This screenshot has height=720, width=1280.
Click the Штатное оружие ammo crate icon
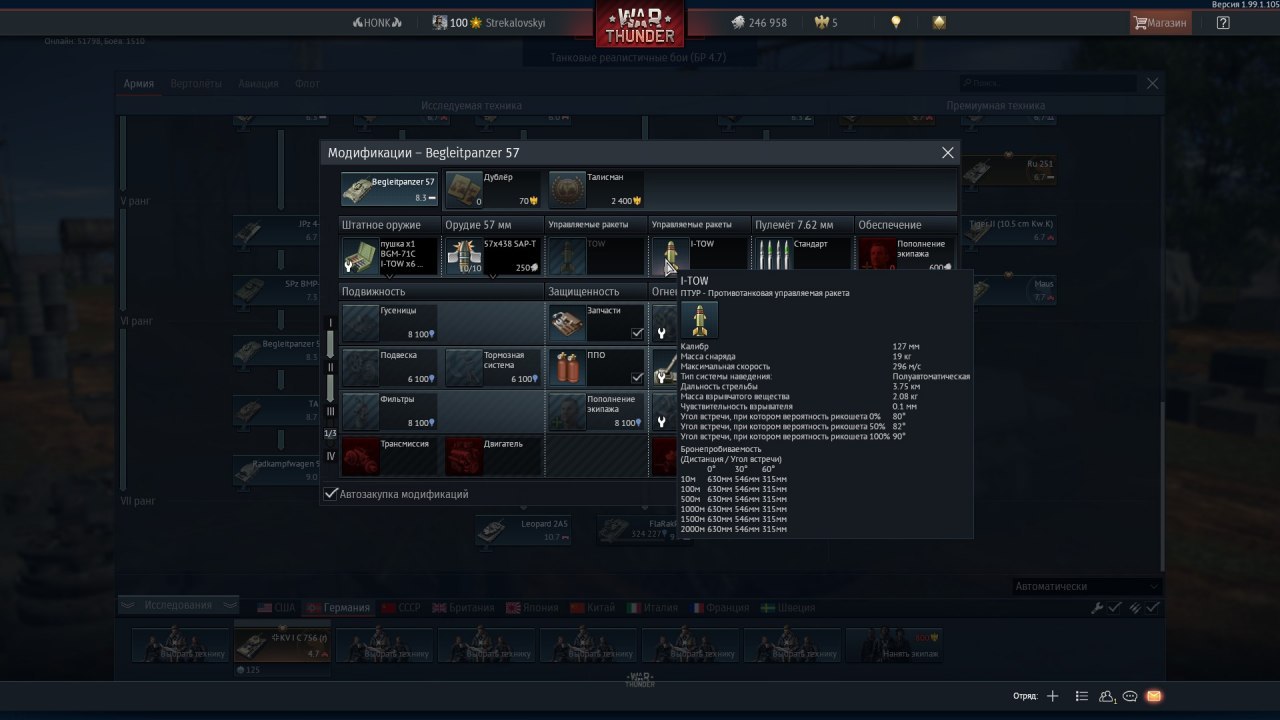359,256
